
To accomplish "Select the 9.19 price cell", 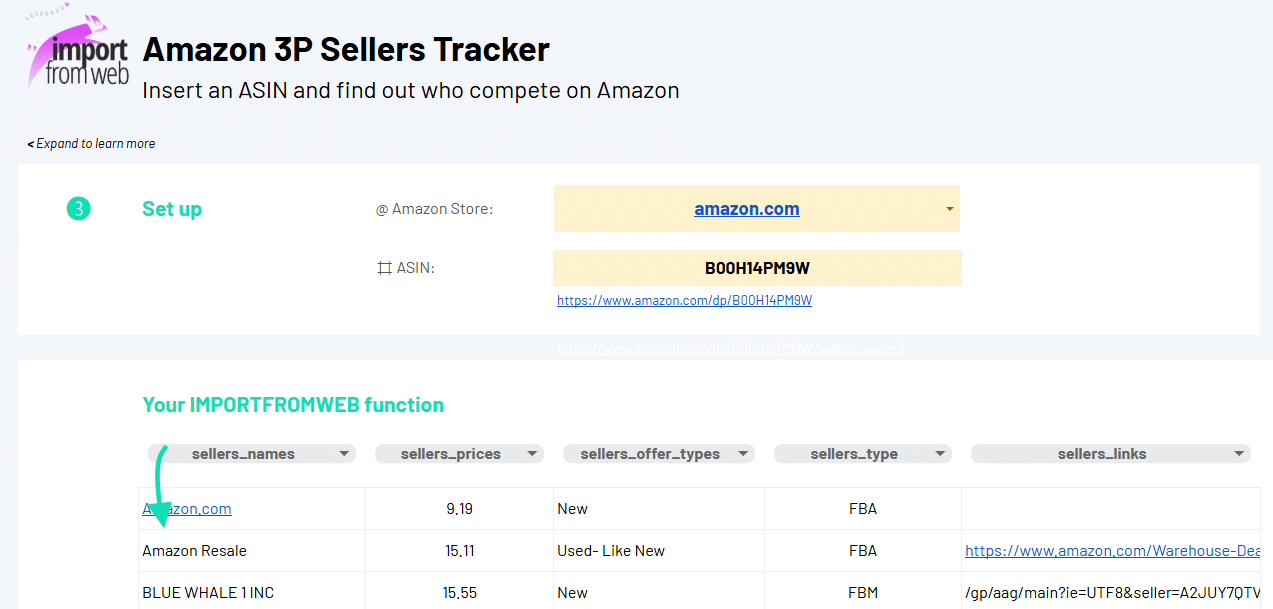I will (x=459, y=509).
